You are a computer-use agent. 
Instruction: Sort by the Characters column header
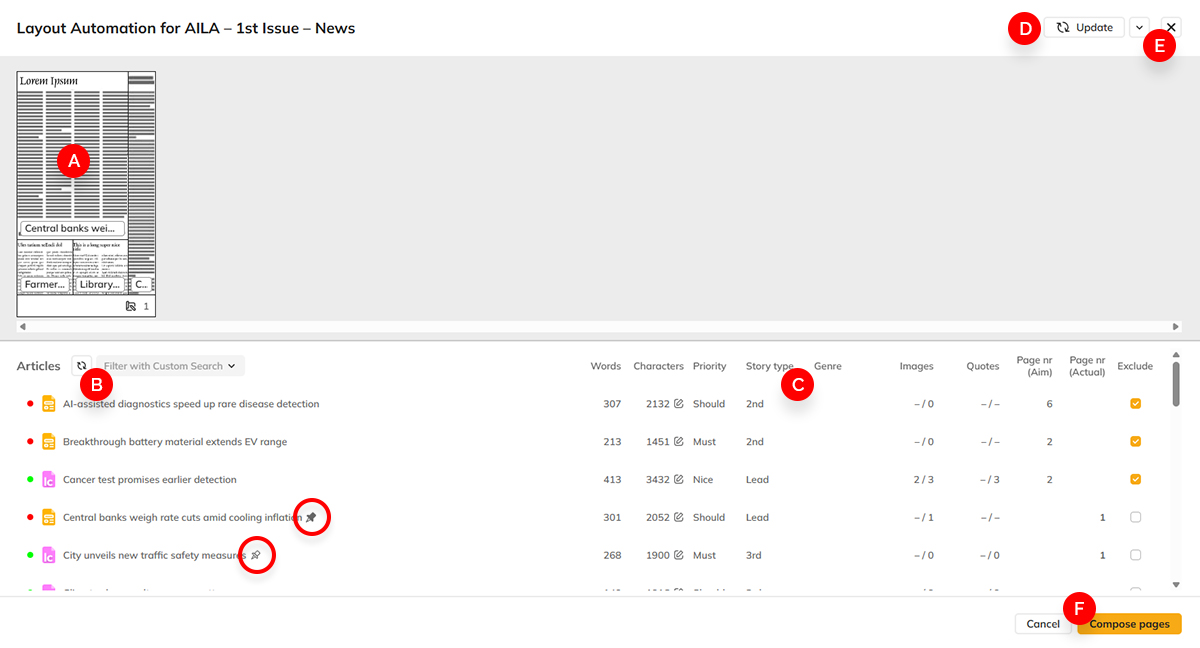pos(659,366)
